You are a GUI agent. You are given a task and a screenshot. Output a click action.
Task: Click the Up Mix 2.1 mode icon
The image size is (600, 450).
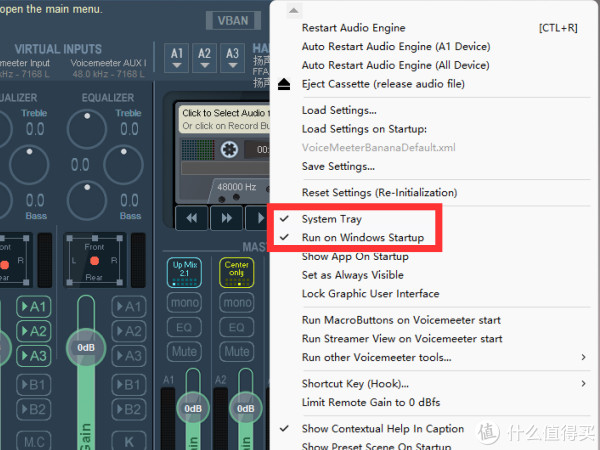pyautogui.click(x=183, y=271)
